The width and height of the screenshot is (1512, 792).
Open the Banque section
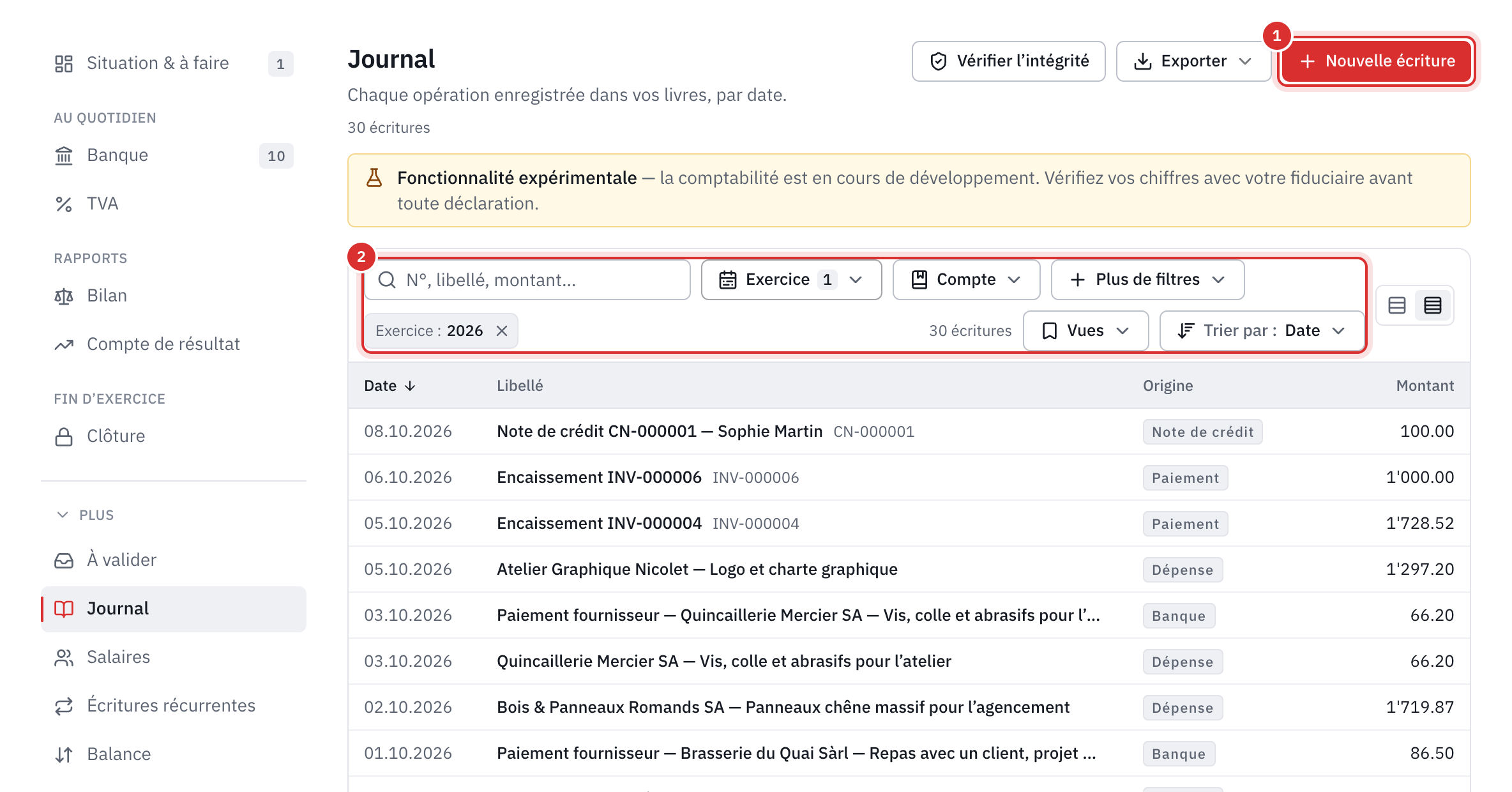click(173, 155)
